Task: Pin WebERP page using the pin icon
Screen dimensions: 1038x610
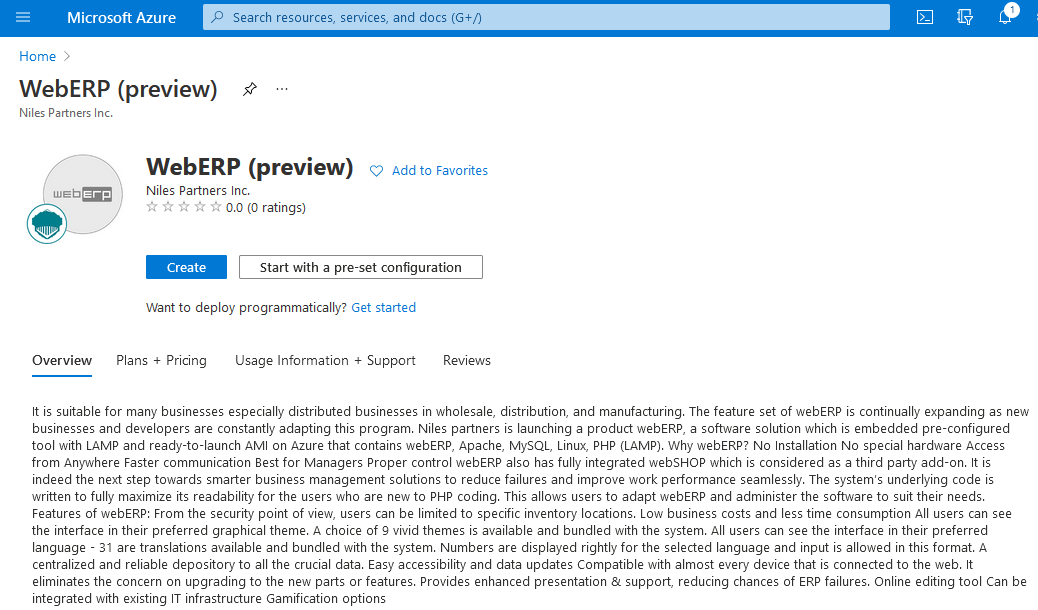Action: click(x=250, y=89)
